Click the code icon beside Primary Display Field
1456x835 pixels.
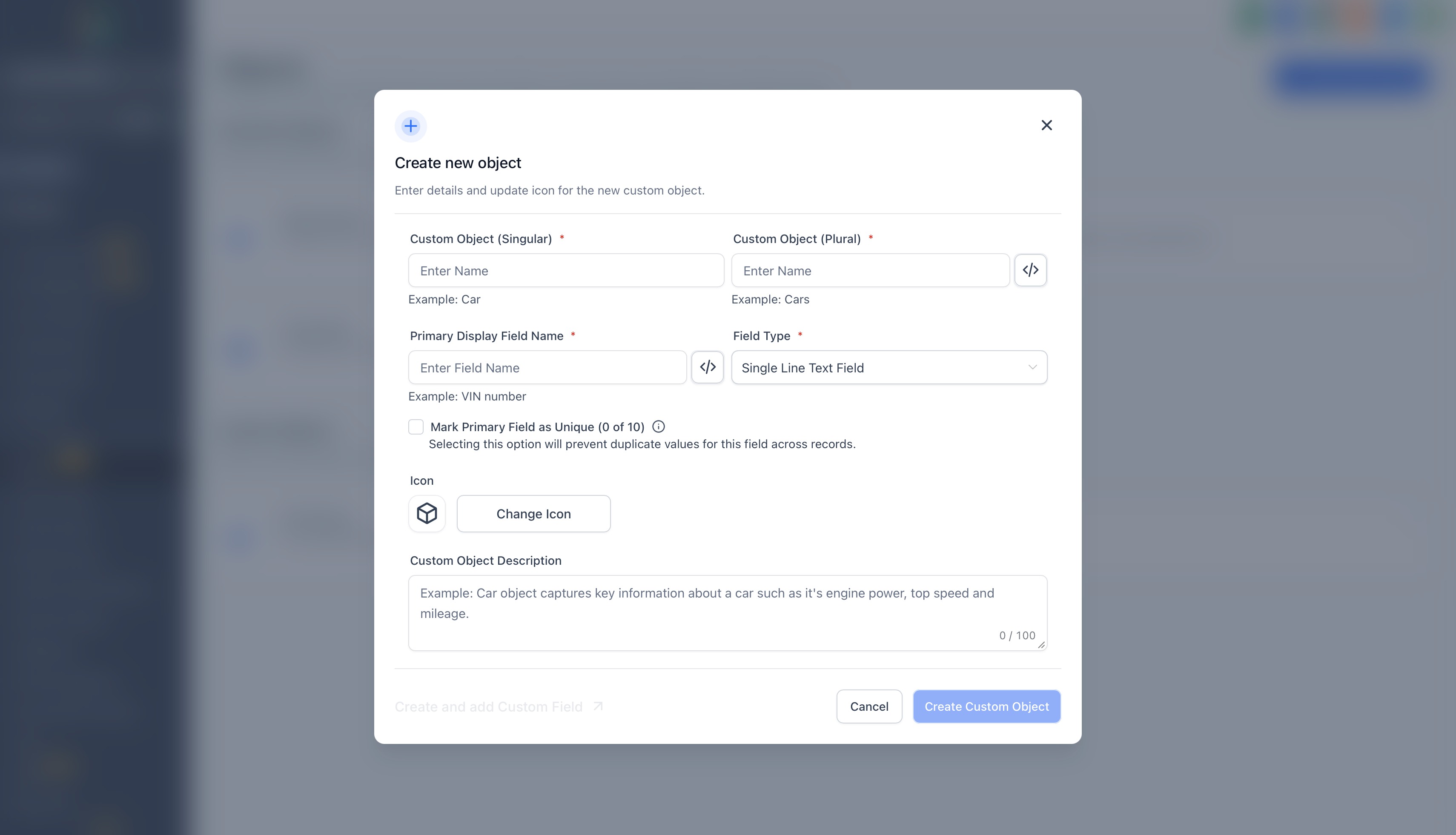coord(707,367)
